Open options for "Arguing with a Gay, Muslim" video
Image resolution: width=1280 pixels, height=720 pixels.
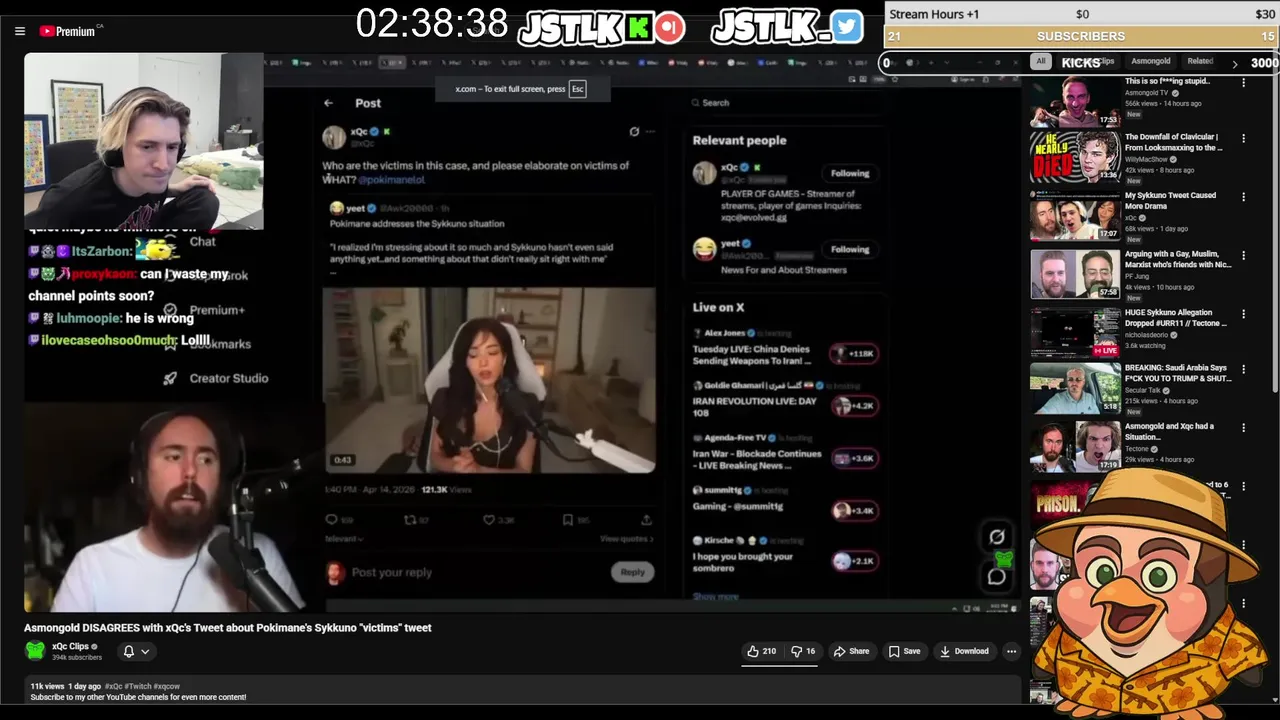pyautogui.click(x=1244, y=255)
